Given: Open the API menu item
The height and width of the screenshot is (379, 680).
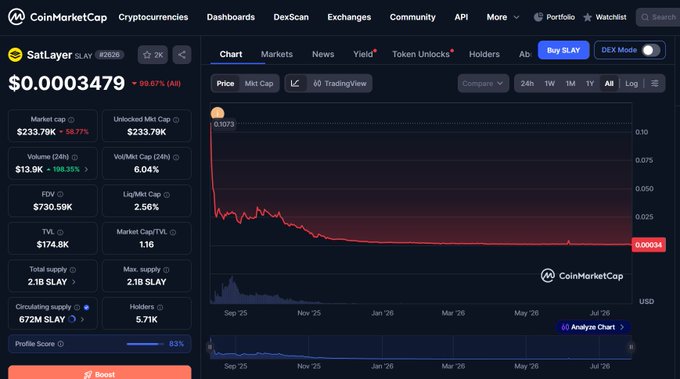Looking at the screenshot, I should [461, 17].
